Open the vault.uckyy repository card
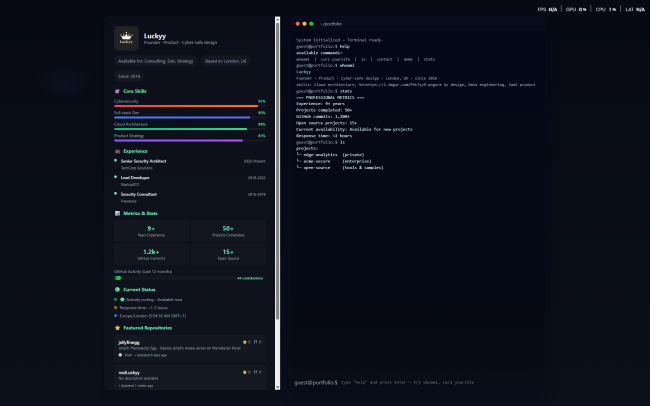650x406 pixels. pyautogui.click(x=190, y=378)
